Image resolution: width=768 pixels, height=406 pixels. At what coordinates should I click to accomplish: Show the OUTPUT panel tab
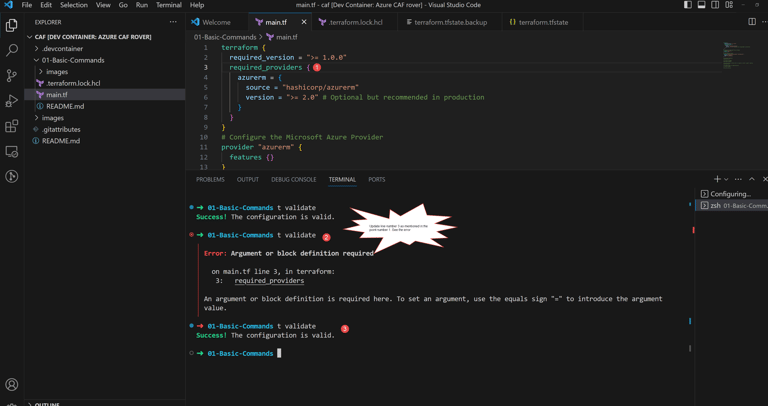pyautogui.click(x=248, y=180)
